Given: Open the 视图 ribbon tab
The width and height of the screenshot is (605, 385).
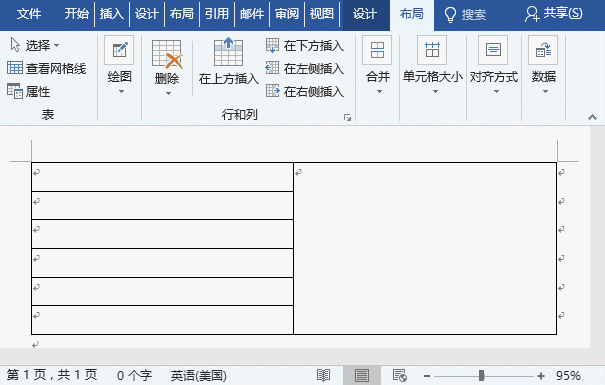Looking at the screenshot, I should pos(321,14).
